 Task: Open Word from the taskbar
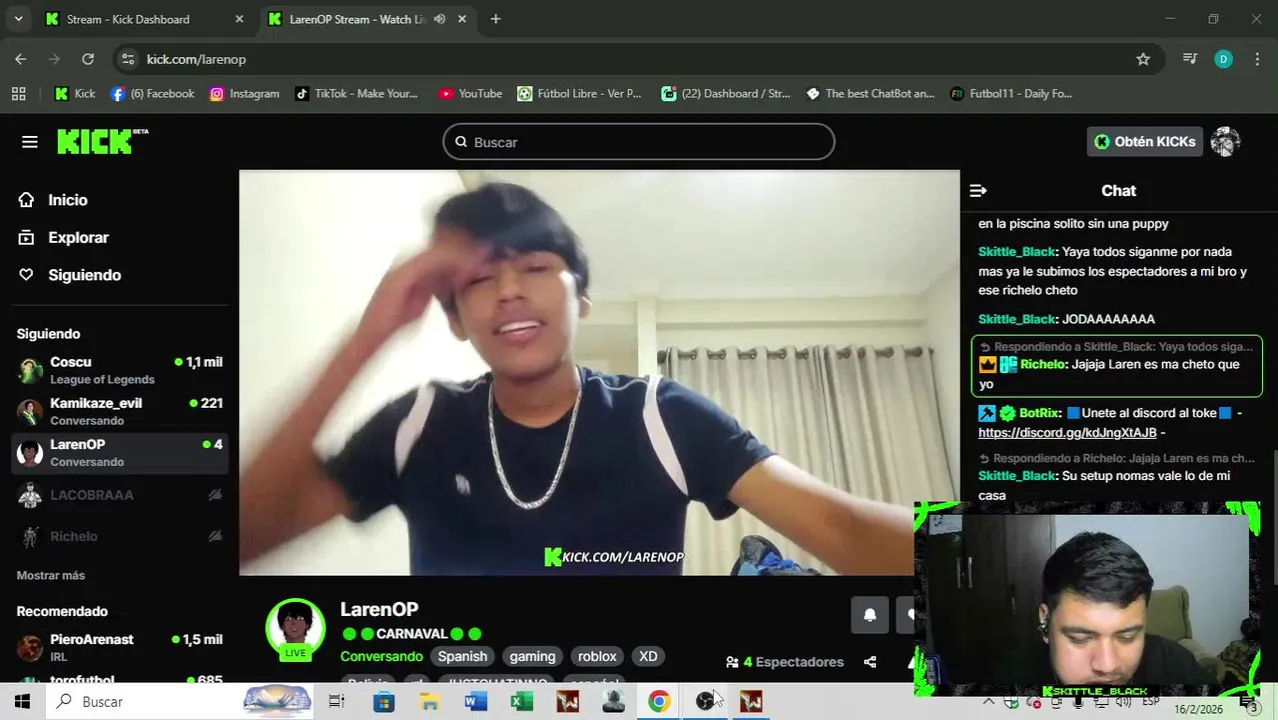[476, 702]
